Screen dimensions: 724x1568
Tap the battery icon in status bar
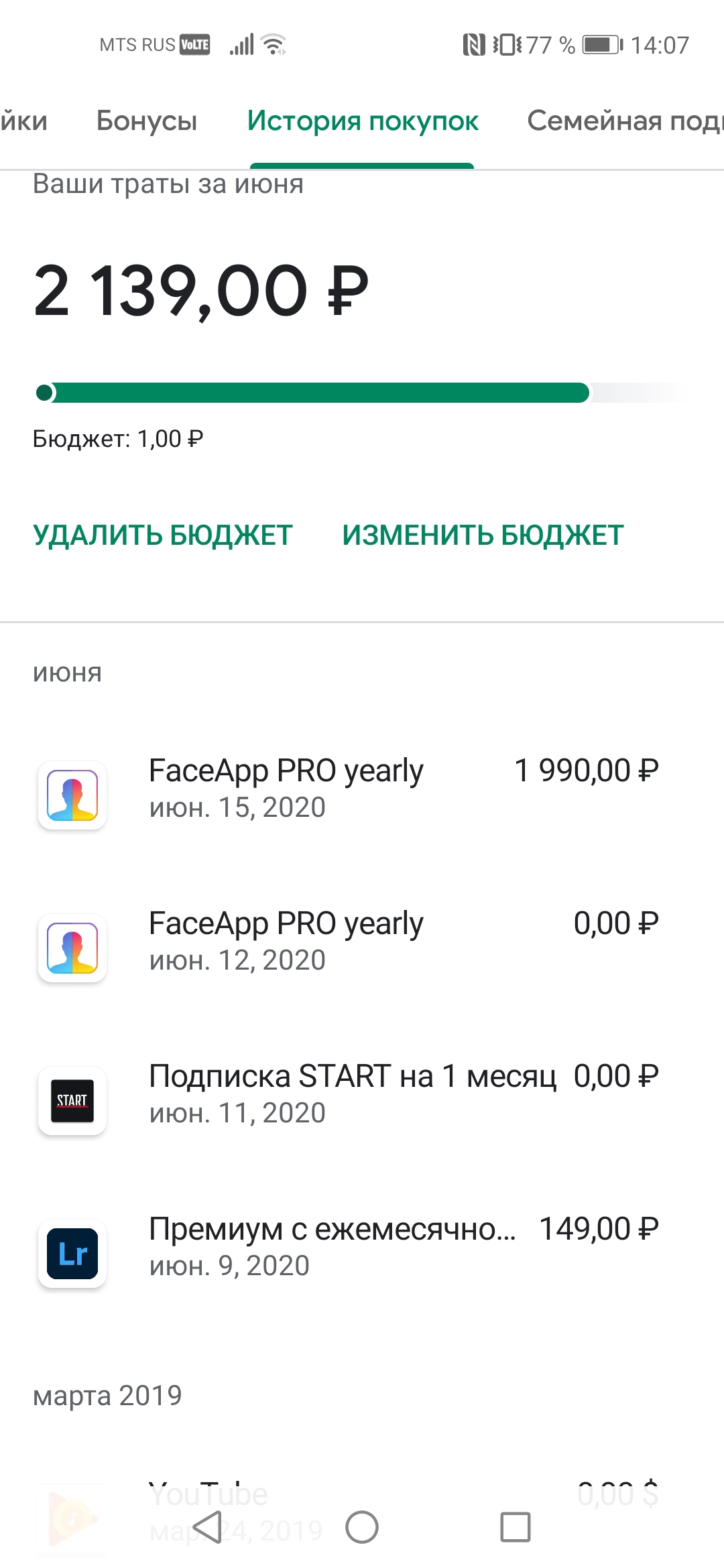(602, 45)
